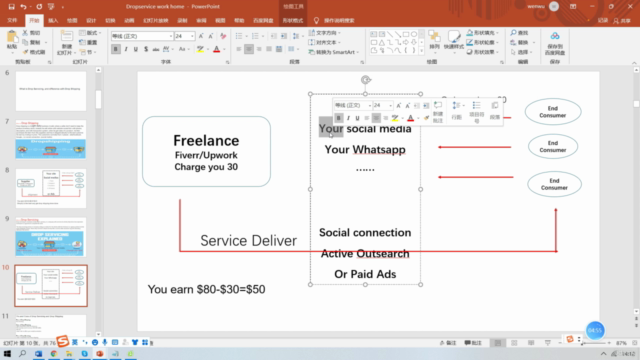Undo the last action
The height and width of the screenshot is (360, 640).
pyautogui.click(x=23, y=7)
